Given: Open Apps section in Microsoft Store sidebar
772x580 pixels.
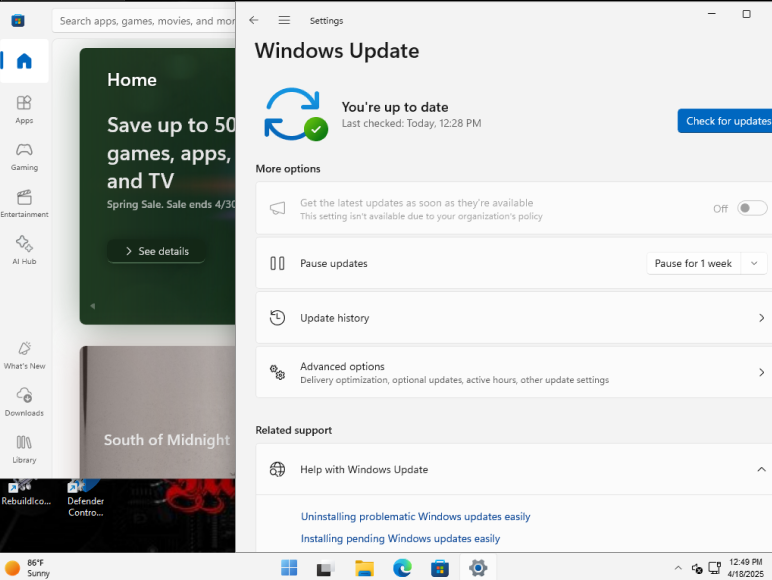Looking at the screenshot, I should click(x=24, y=110).
